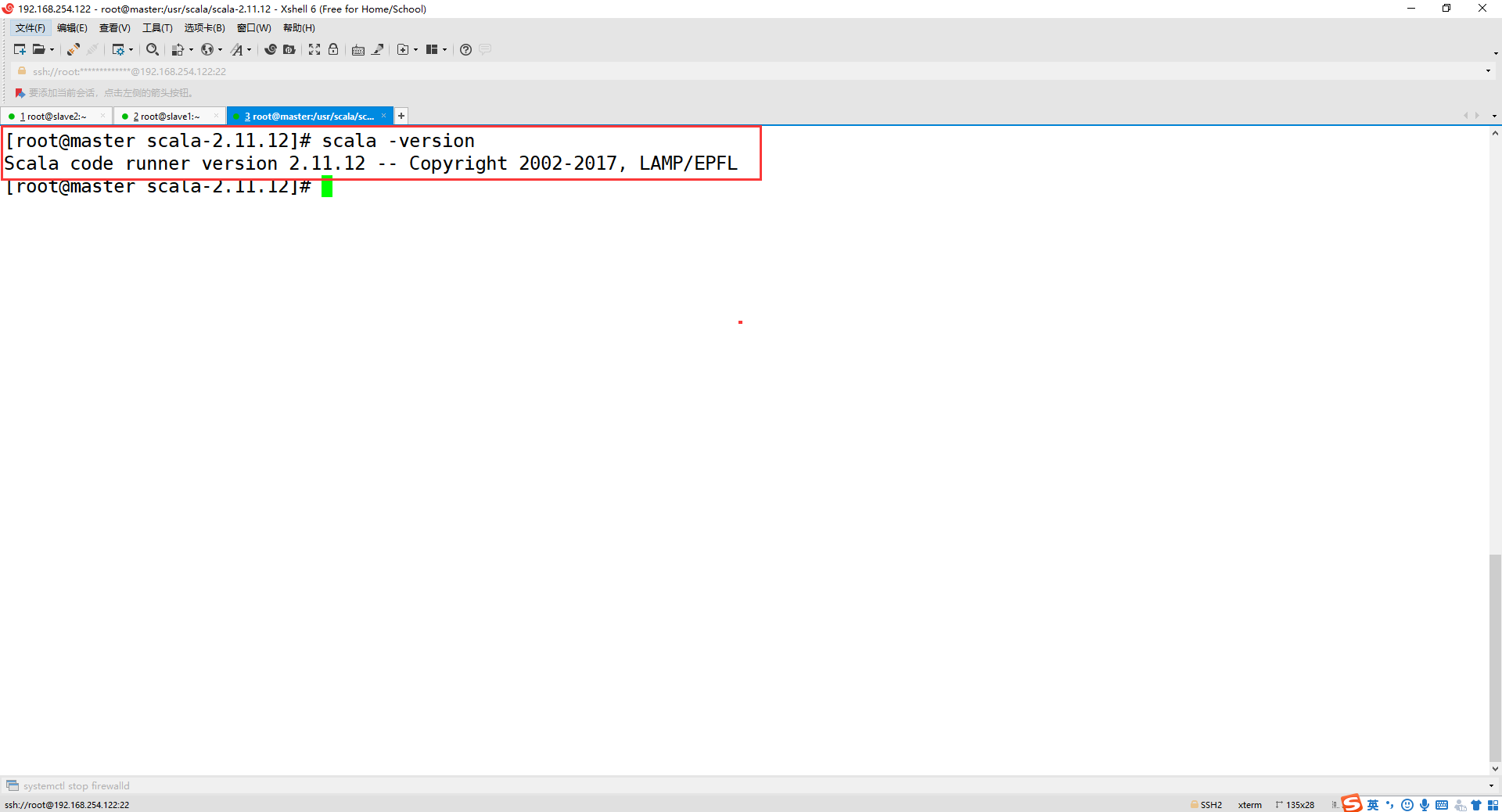Viewport: 1502px width, 812px height.
Task: Open the virtual keyboard tool
Action: [358, 49]
